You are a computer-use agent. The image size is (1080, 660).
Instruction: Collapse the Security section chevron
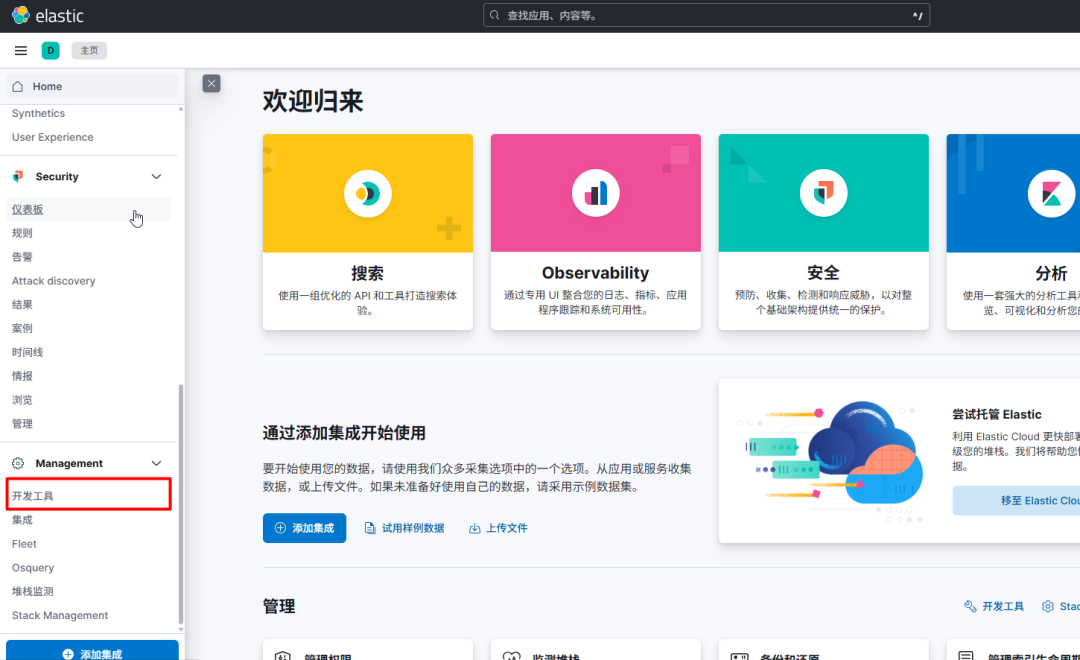tap(156, 176)
